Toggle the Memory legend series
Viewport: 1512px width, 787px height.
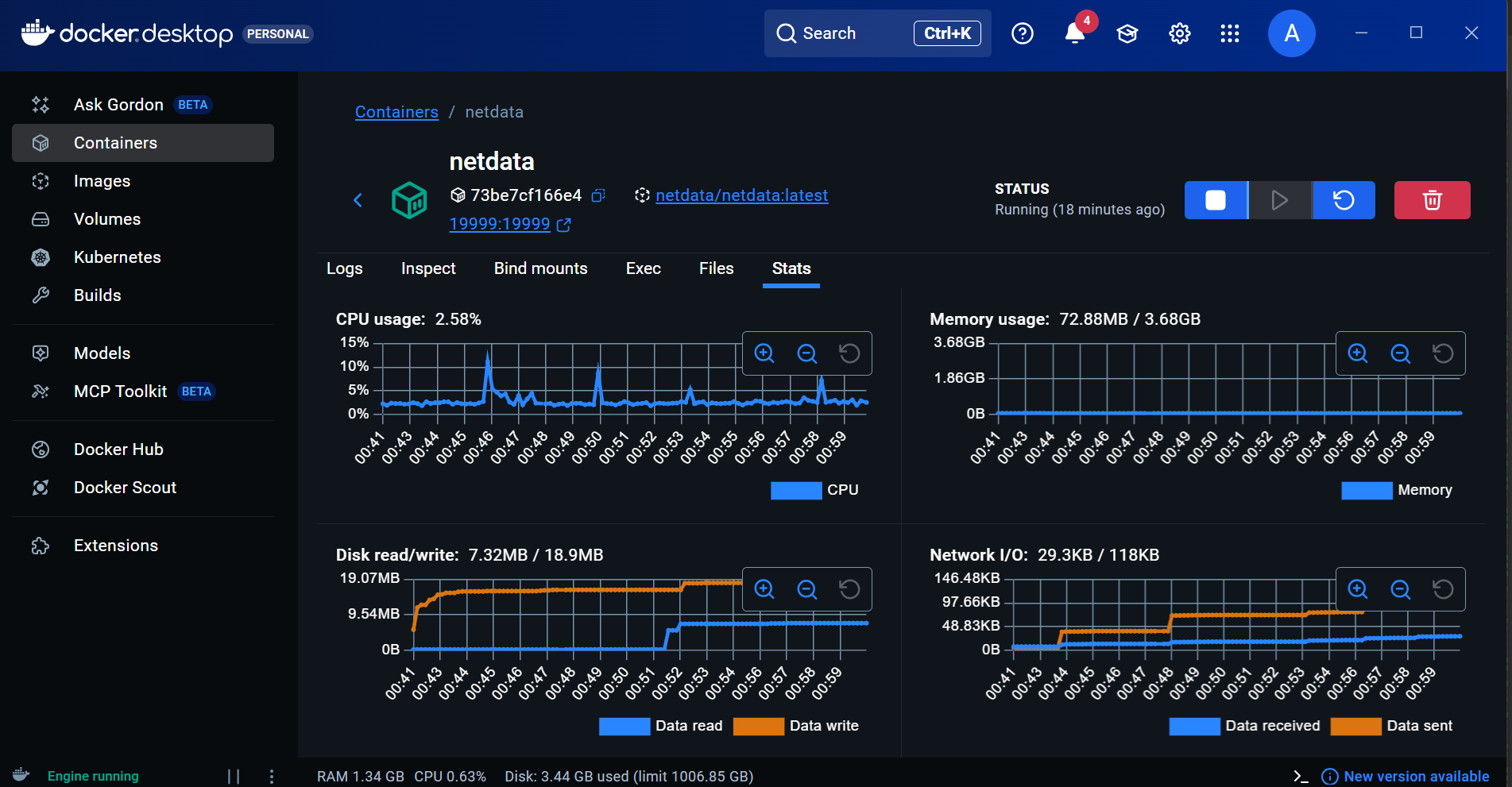click(x=1397, y=490)
